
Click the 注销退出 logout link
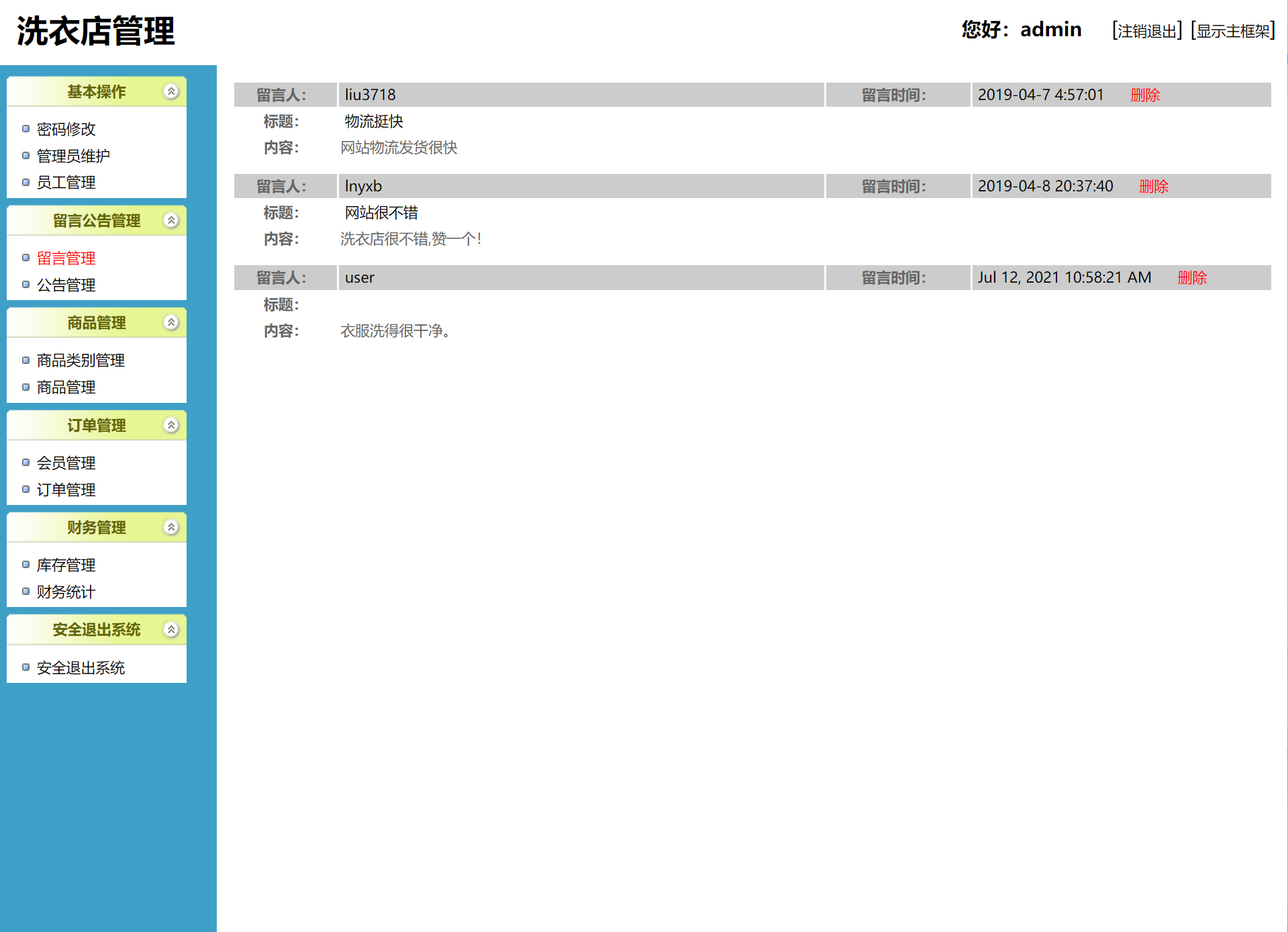1147,31
